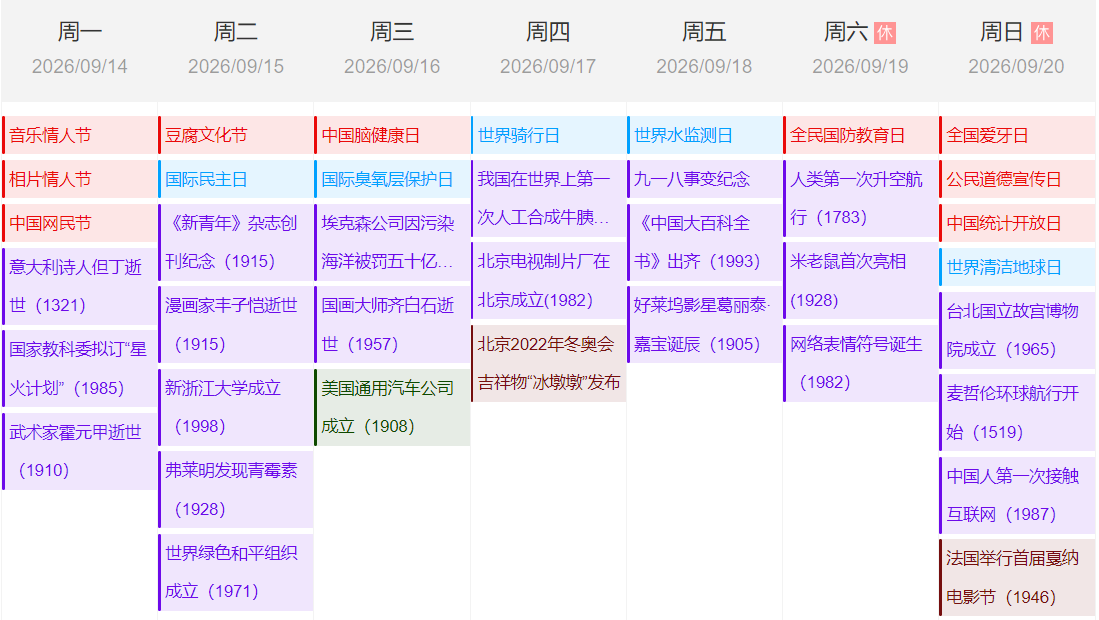
Task: Open the 冰墩墩 mascot release event
Action: (548, 363)
